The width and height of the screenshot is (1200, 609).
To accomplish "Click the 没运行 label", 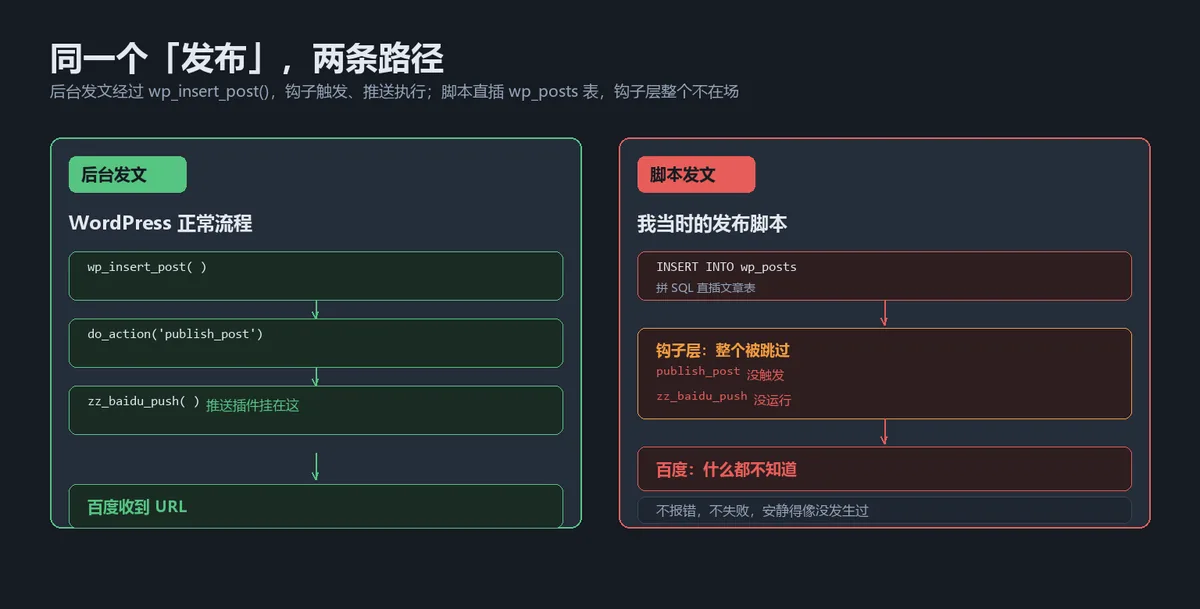I will (772, 400).
